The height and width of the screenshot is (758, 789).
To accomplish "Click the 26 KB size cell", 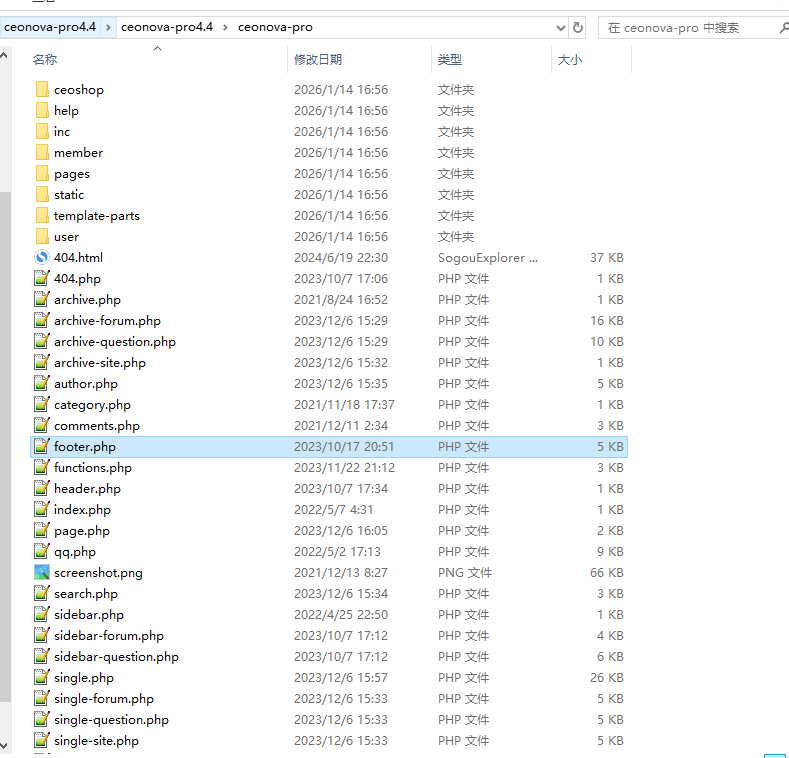I will tap(606, 677).
